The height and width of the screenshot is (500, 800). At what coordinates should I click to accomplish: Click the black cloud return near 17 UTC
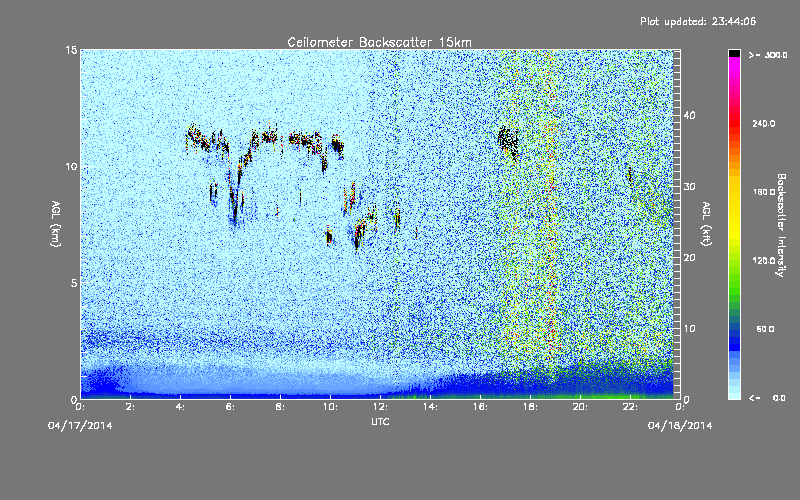pos(508,141)
